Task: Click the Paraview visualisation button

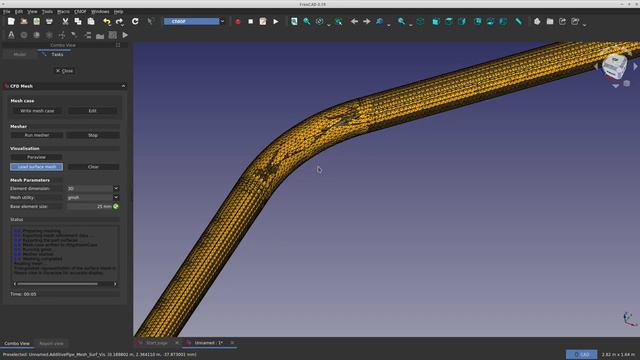Action: pyautogui.click(x=36, y=157)
